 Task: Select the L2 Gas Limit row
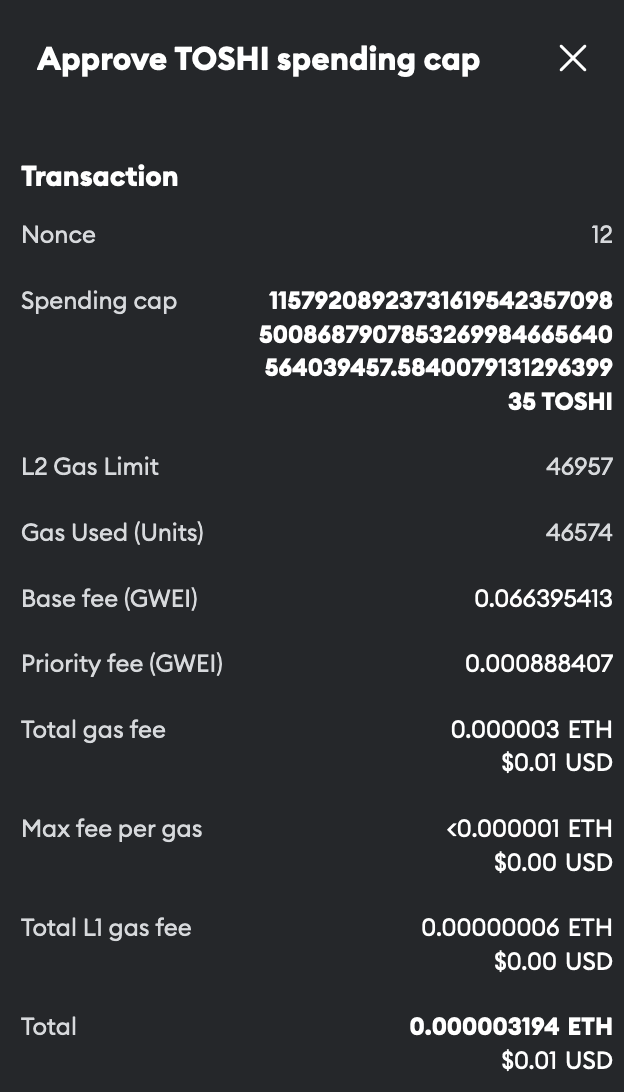pos(90,466)
